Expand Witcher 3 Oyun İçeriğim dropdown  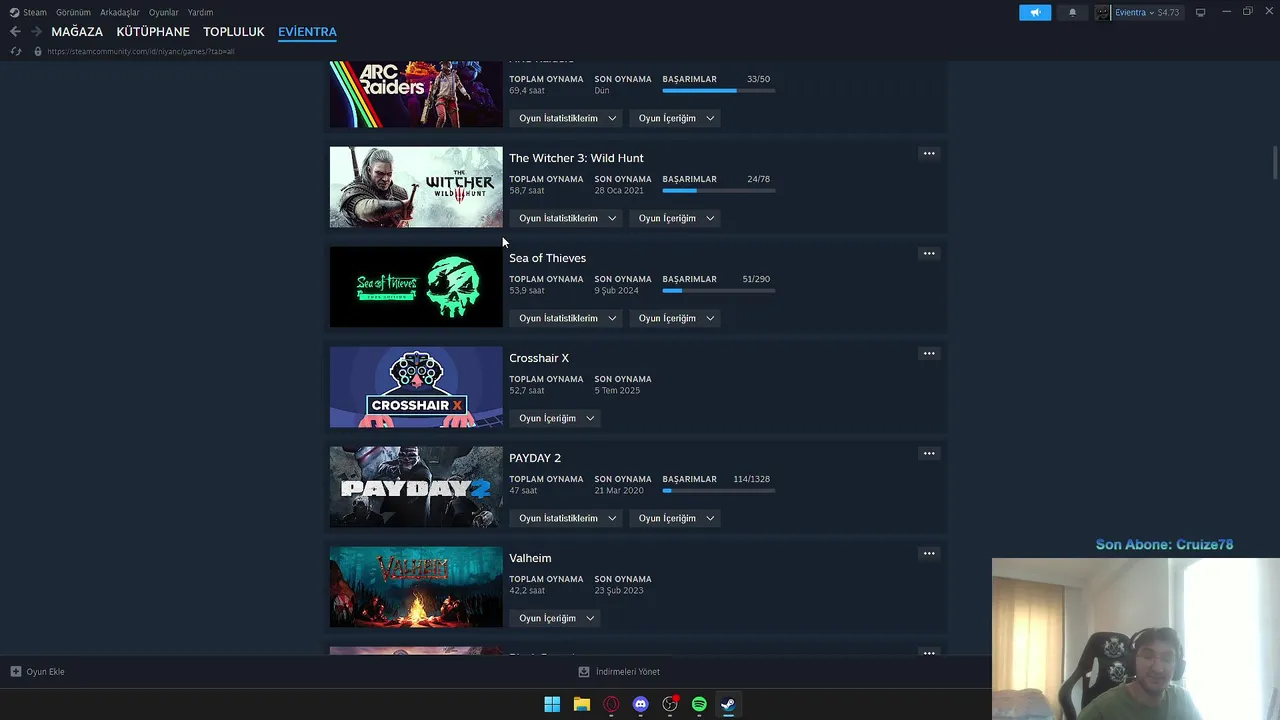pyautogui.click(x=676, y=218)
